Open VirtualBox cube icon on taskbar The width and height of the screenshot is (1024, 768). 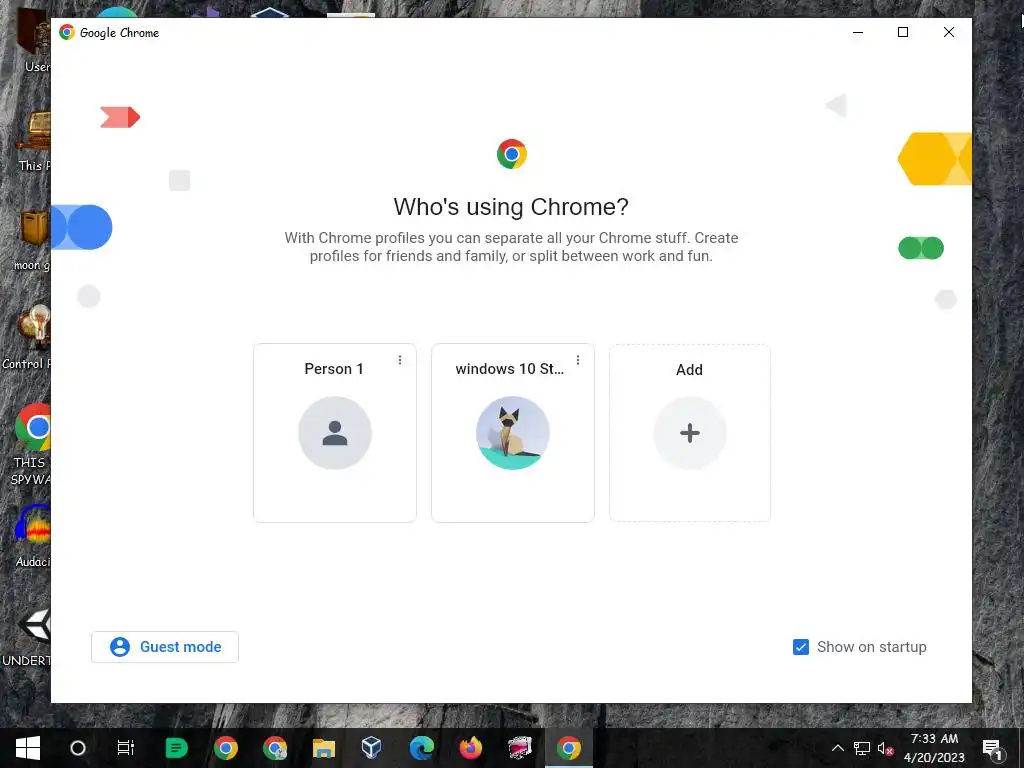pyautogui.click(x=372, y=748)
